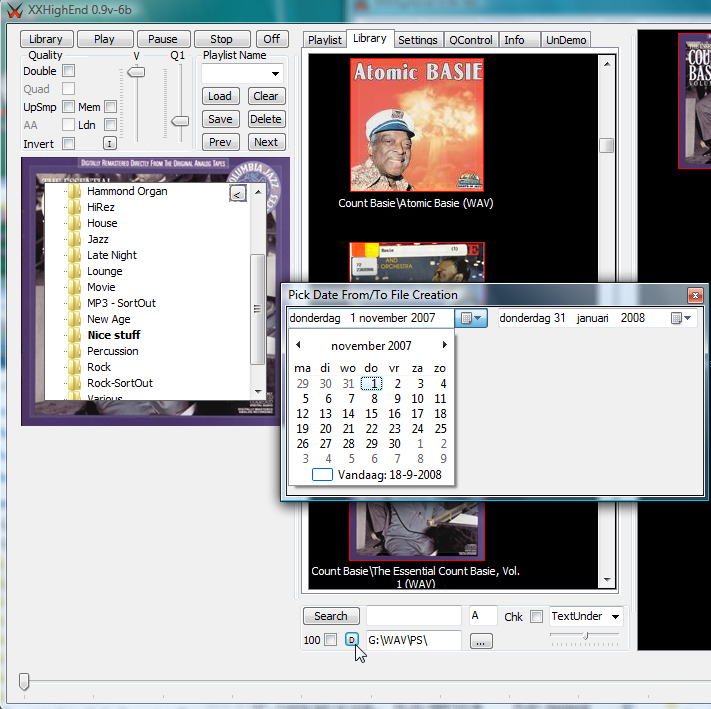Image resolution: width=711 pixels, height=709 pixels.
Task: Click the Late Night folder icon
Action: coord(74,255)
